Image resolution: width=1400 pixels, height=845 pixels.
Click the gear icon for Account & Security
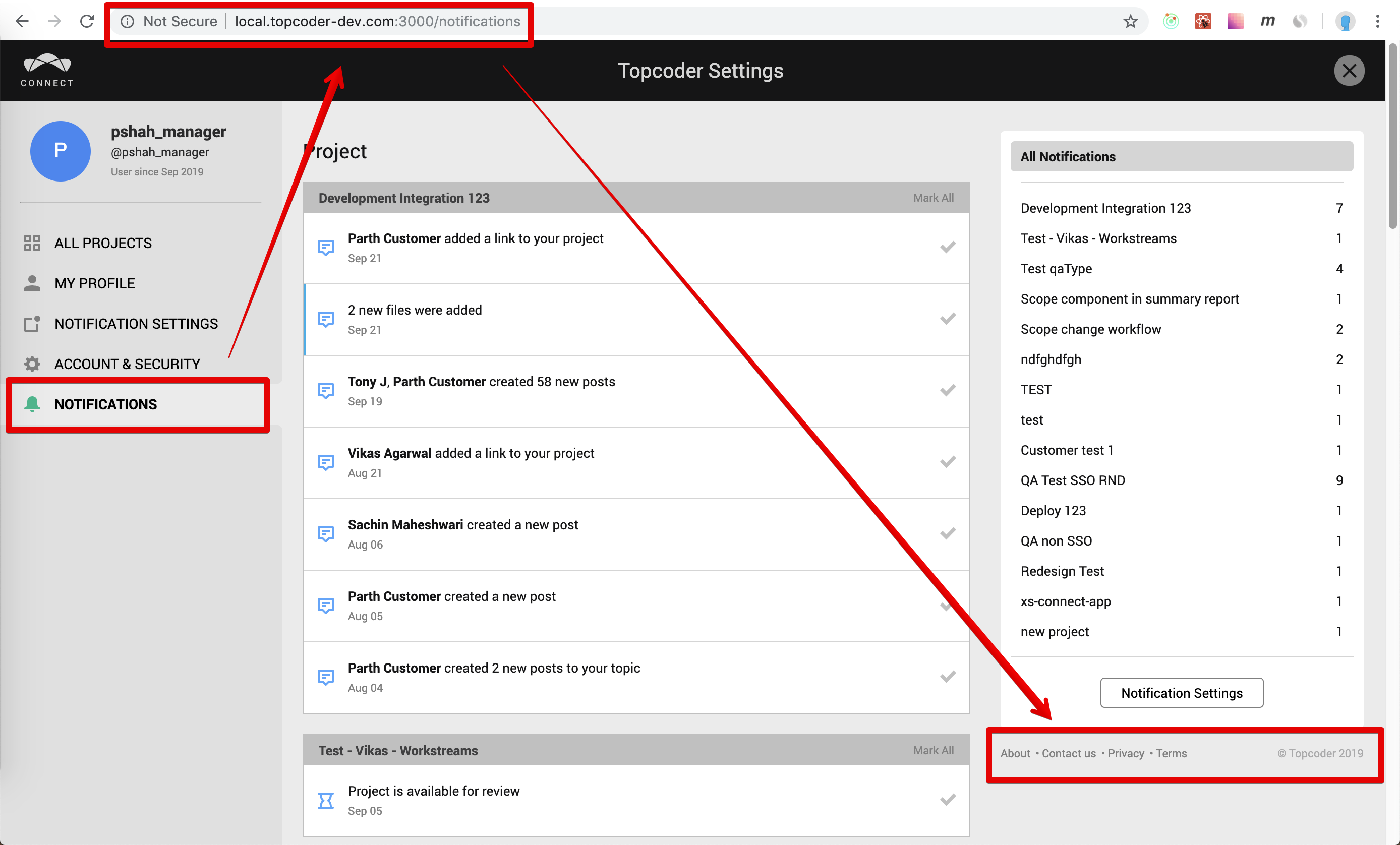(x=32, y=364)
